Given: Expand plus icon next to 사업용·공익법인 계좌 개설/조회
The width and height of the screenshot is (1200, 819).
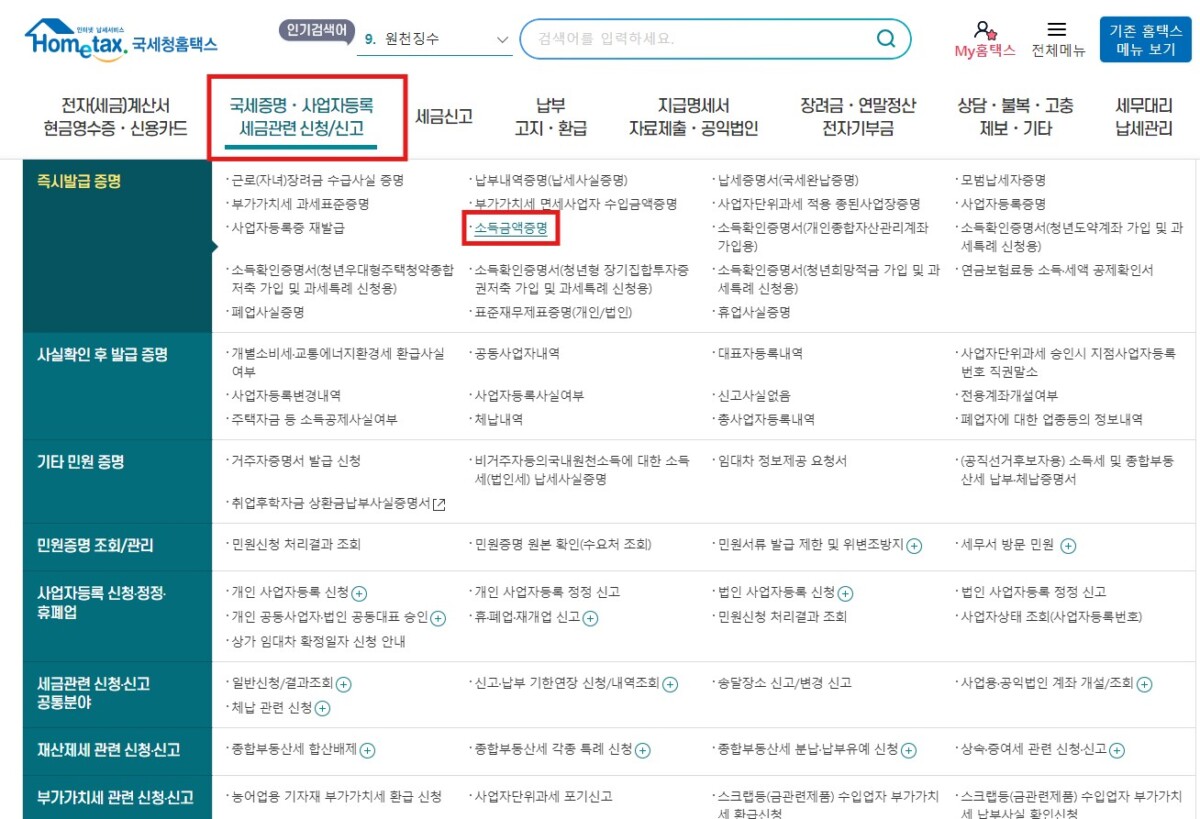Looking at the screenshot, I should (x=1144, y=685).
